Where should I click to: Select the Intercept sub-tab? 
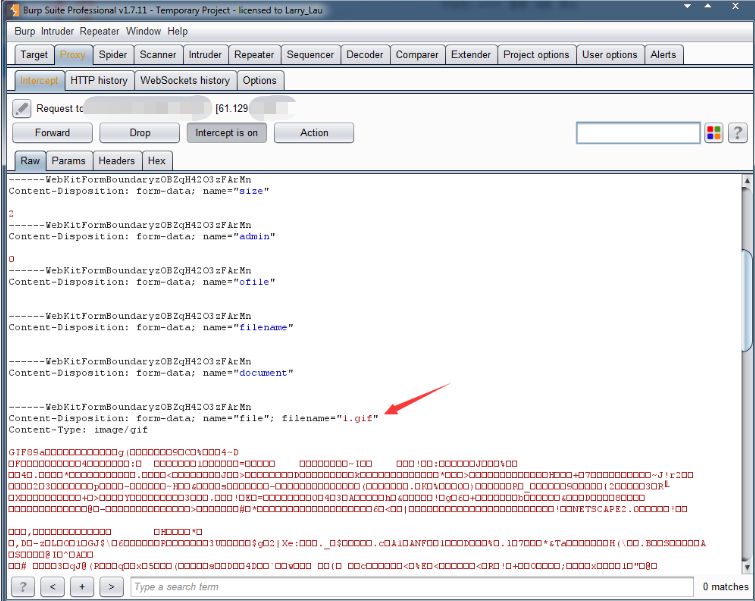39,80
